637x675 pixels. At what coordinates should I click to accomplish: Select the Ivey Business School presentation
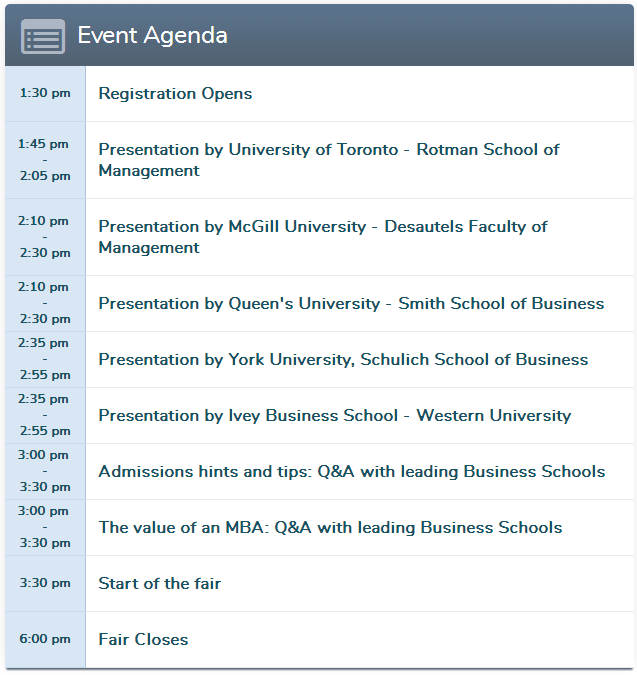tap(334, 416)
